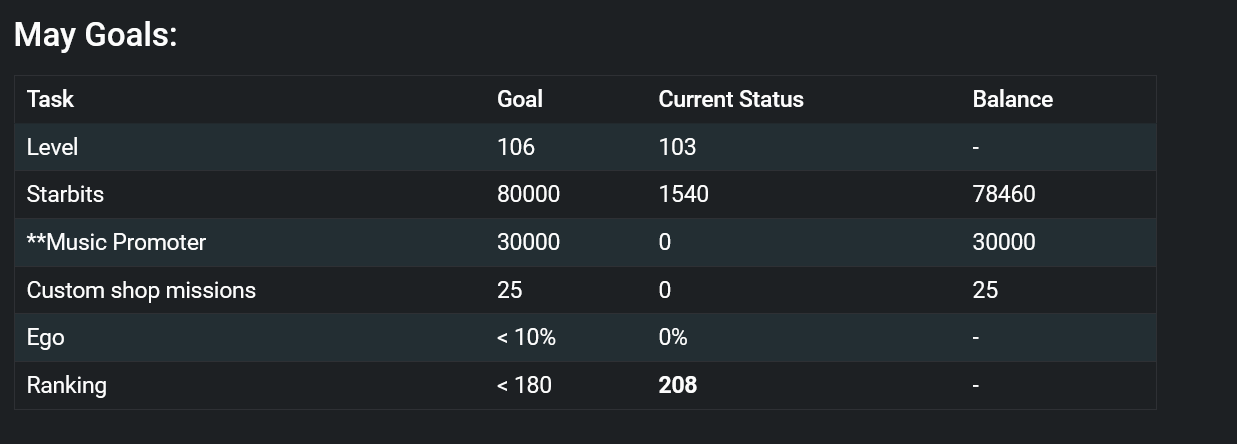Select the < 10% Ego goal
1237x444 pixels.
(x=526, y=337)
